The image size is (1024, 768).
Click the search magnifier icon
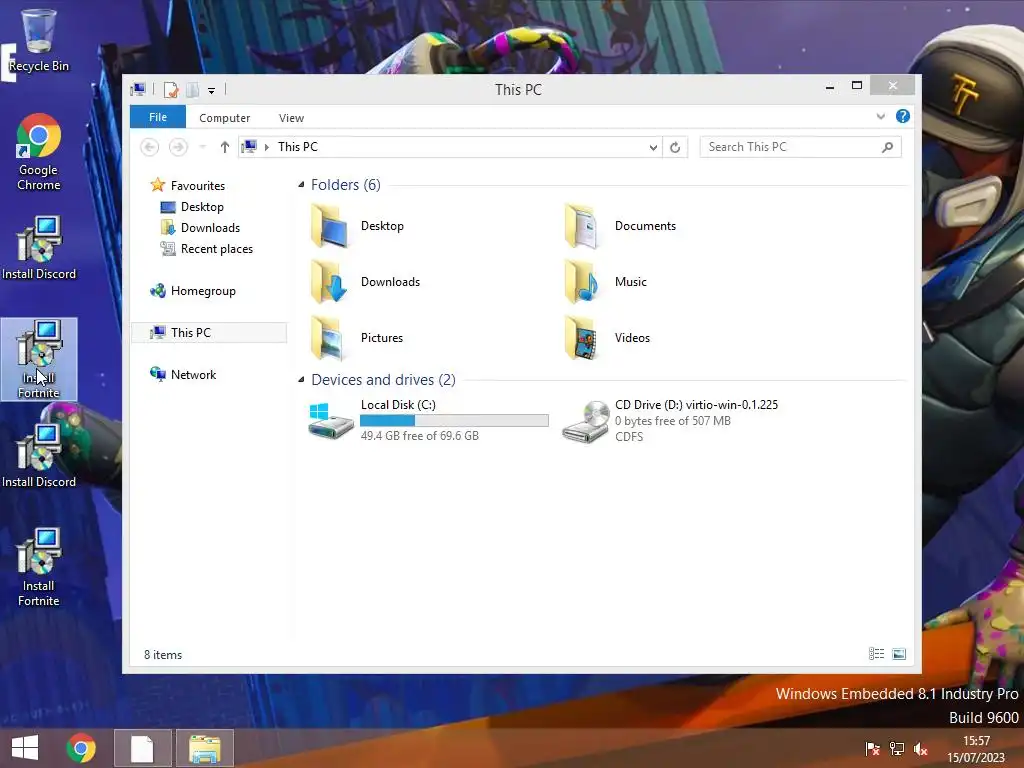coord(888,148)
